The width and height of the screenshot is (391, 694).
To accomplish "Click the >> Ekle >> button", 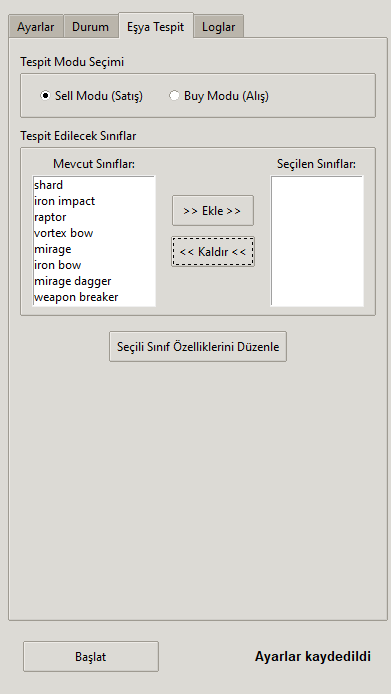I will coord(213,211).
